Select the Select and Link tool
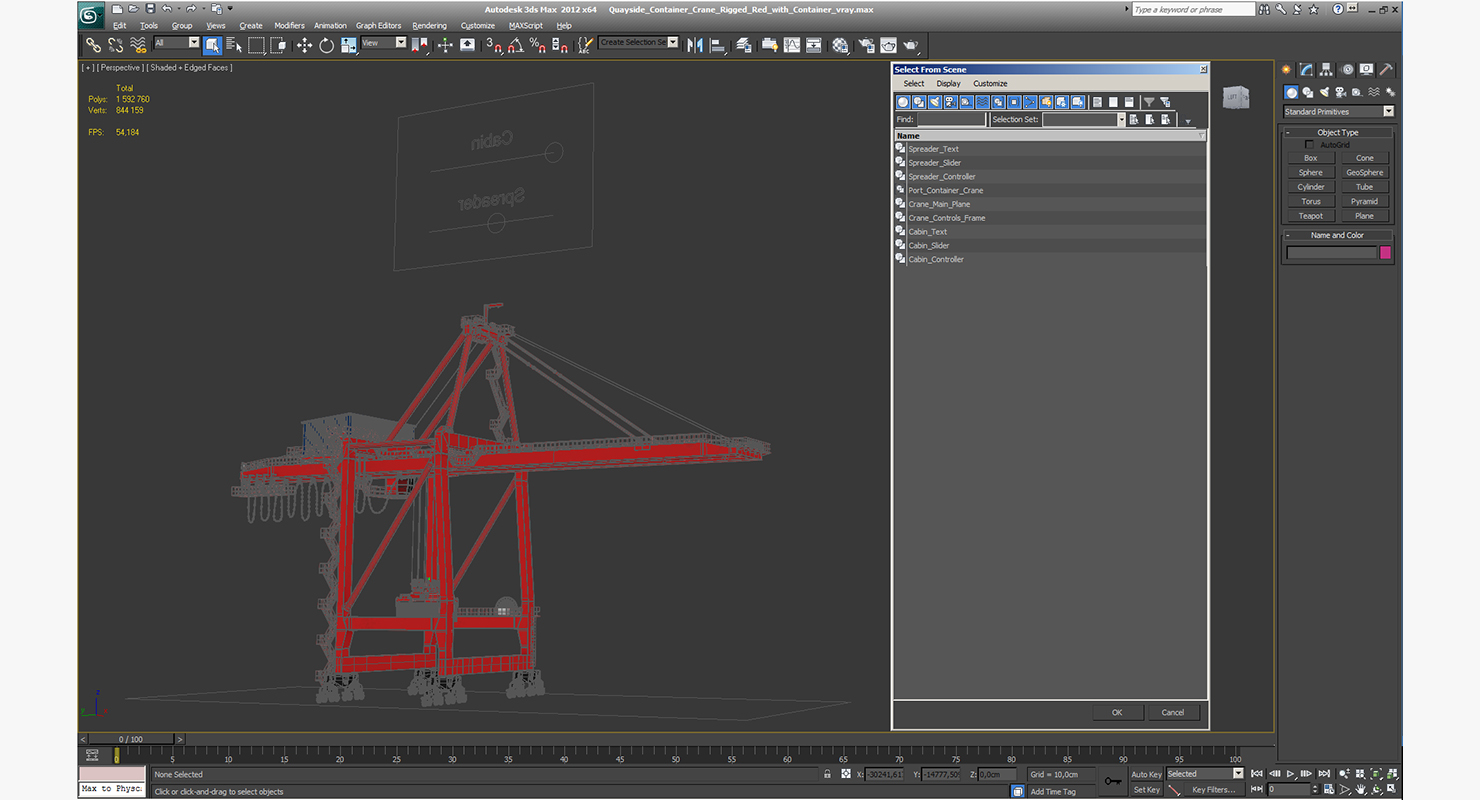This screenshot has width=1480, height=800. point(93,45)
